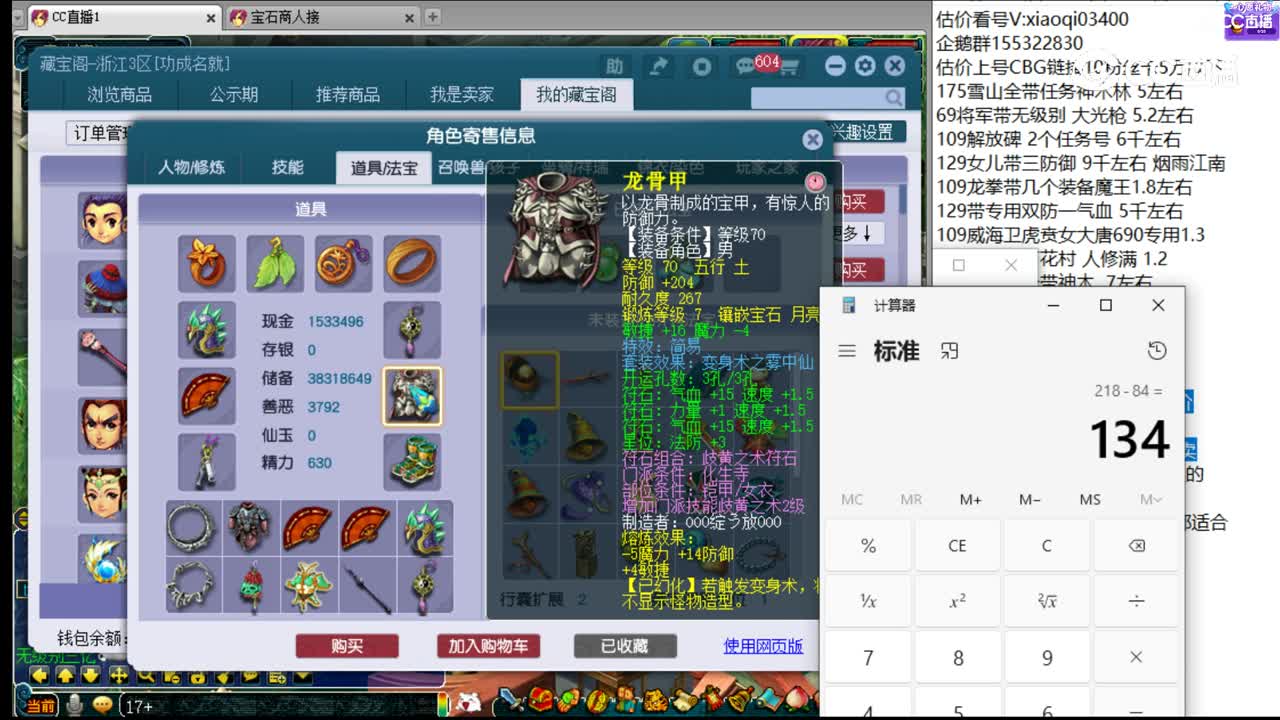
Task: Open calculator history clock icon
Action: click(1157, 351)
